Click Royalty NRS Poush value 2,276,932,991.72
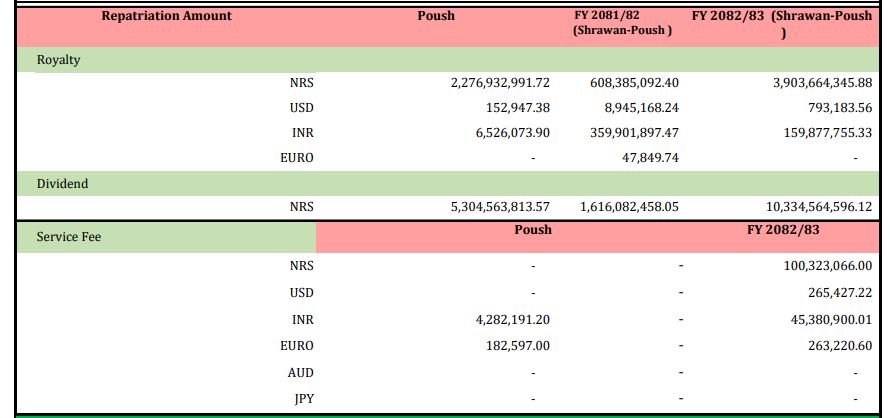Screen dimensions: 890x418 500,82
